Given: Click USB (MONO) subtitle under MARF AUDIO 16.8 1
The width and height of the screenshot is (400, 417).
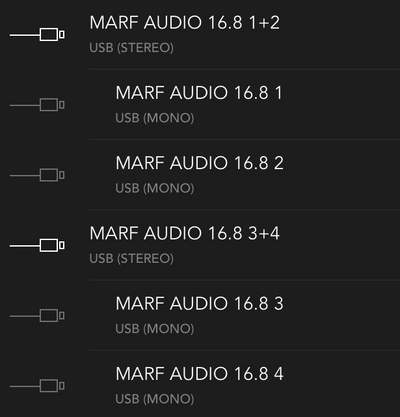Looking at the screenshot, I should pos(155,118).
